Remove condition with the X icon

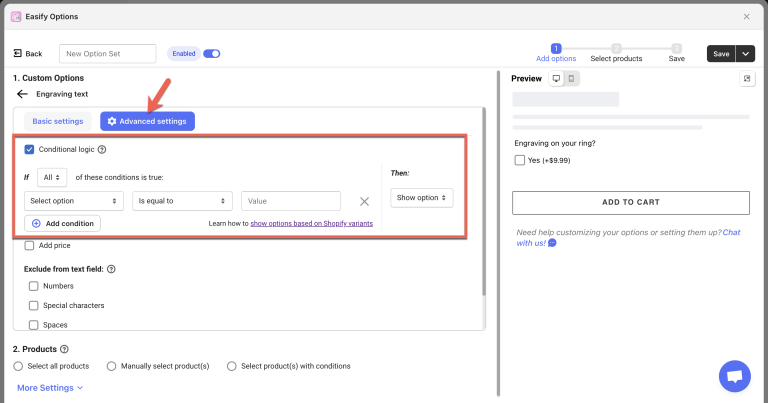365,201
